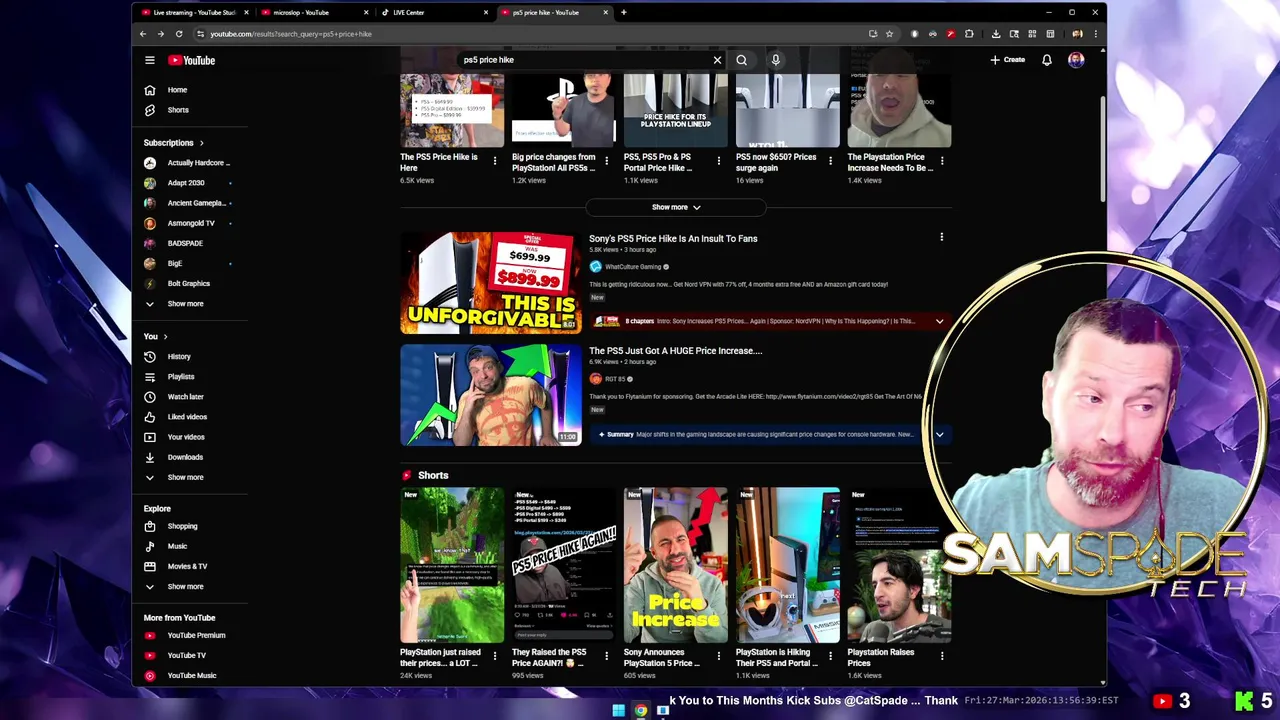Open the account avatar menu

[1076, 60]
